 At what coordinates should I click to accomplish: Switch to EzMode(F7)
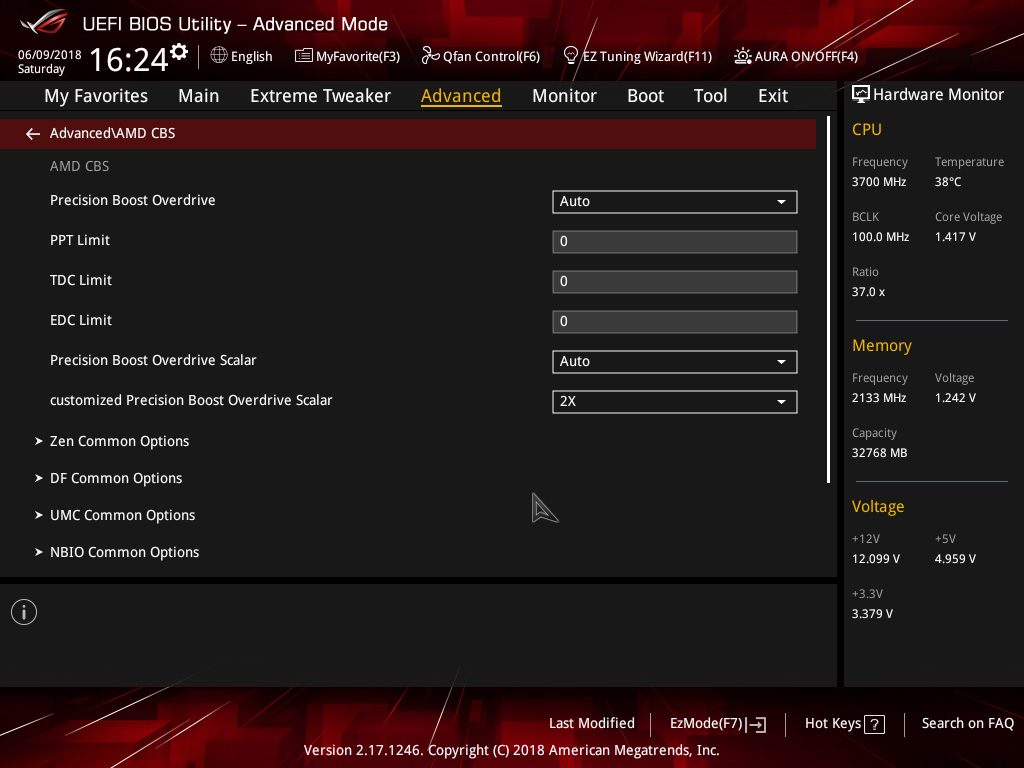pyautogui.click(x=718, y=724)
